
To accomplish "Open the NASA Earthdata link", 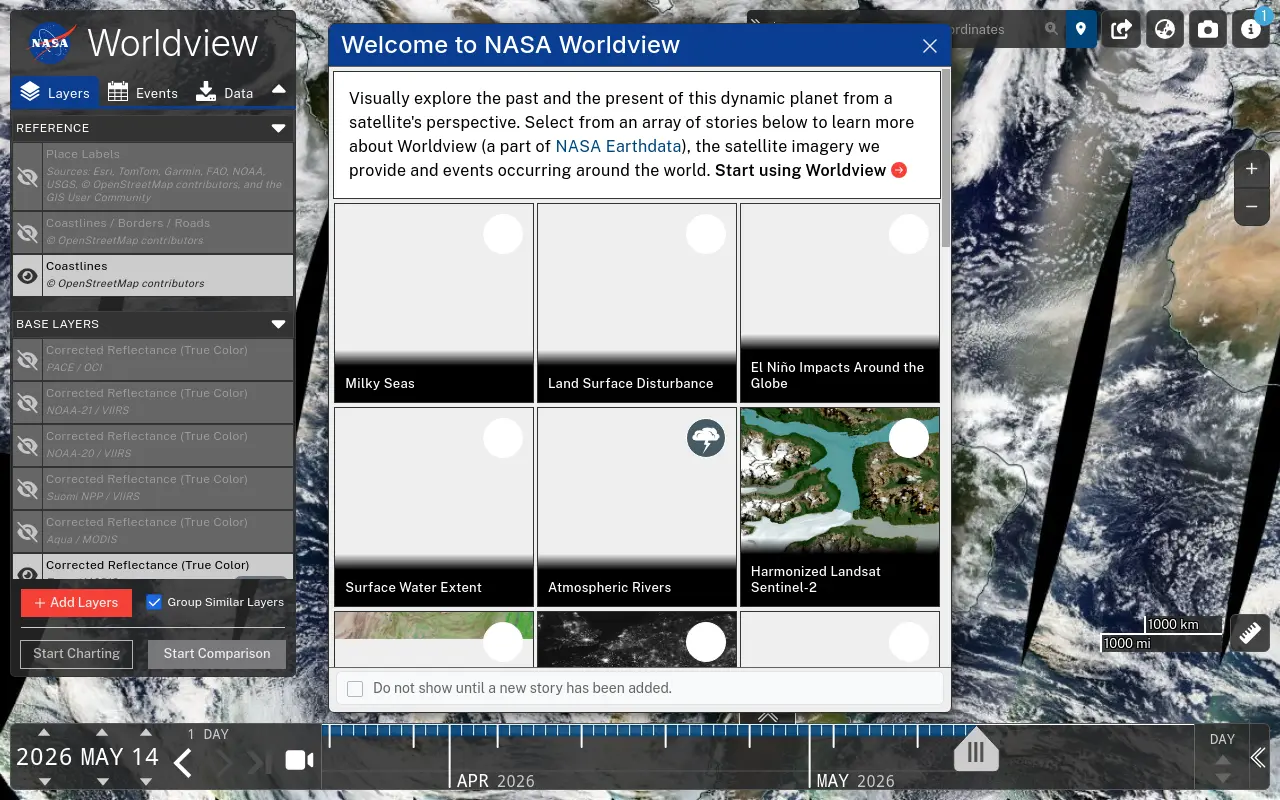I will click(618, 146).
